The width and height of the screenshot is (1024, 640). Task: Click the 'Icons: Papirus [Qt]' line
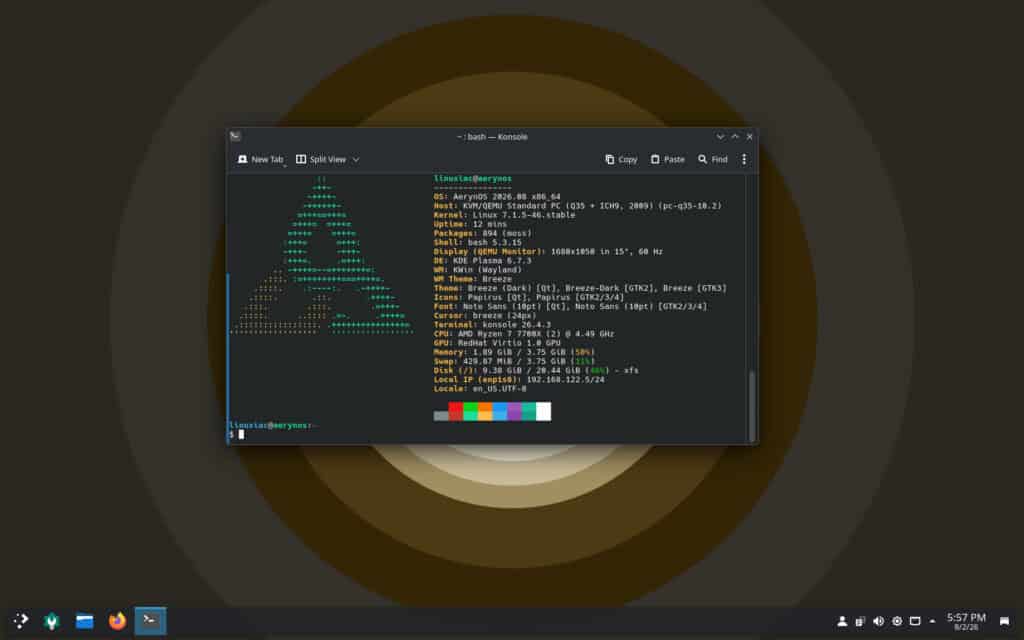click(529, 297)
